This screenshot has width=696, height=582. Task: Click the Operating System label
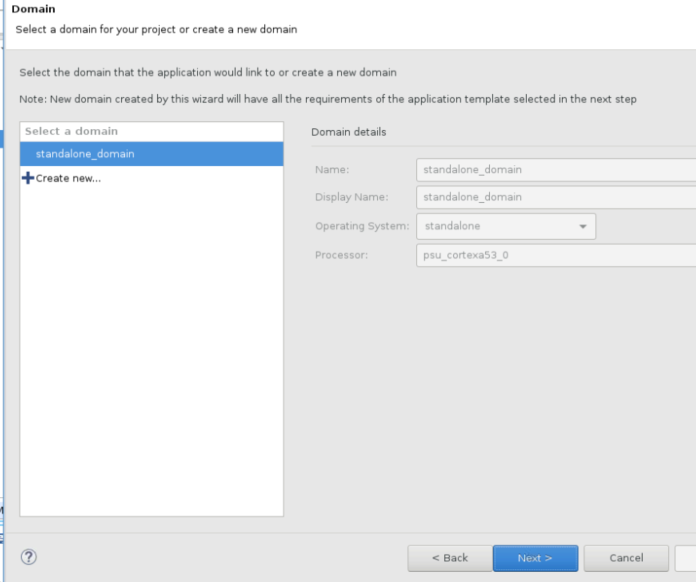pos(361,226)
